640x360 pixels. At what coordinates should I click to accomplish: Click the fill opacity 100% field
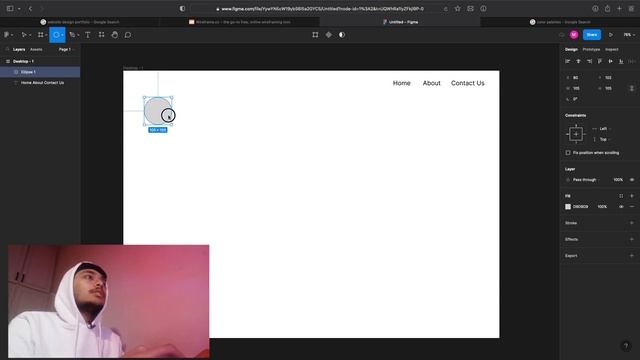tap(602, 207)
